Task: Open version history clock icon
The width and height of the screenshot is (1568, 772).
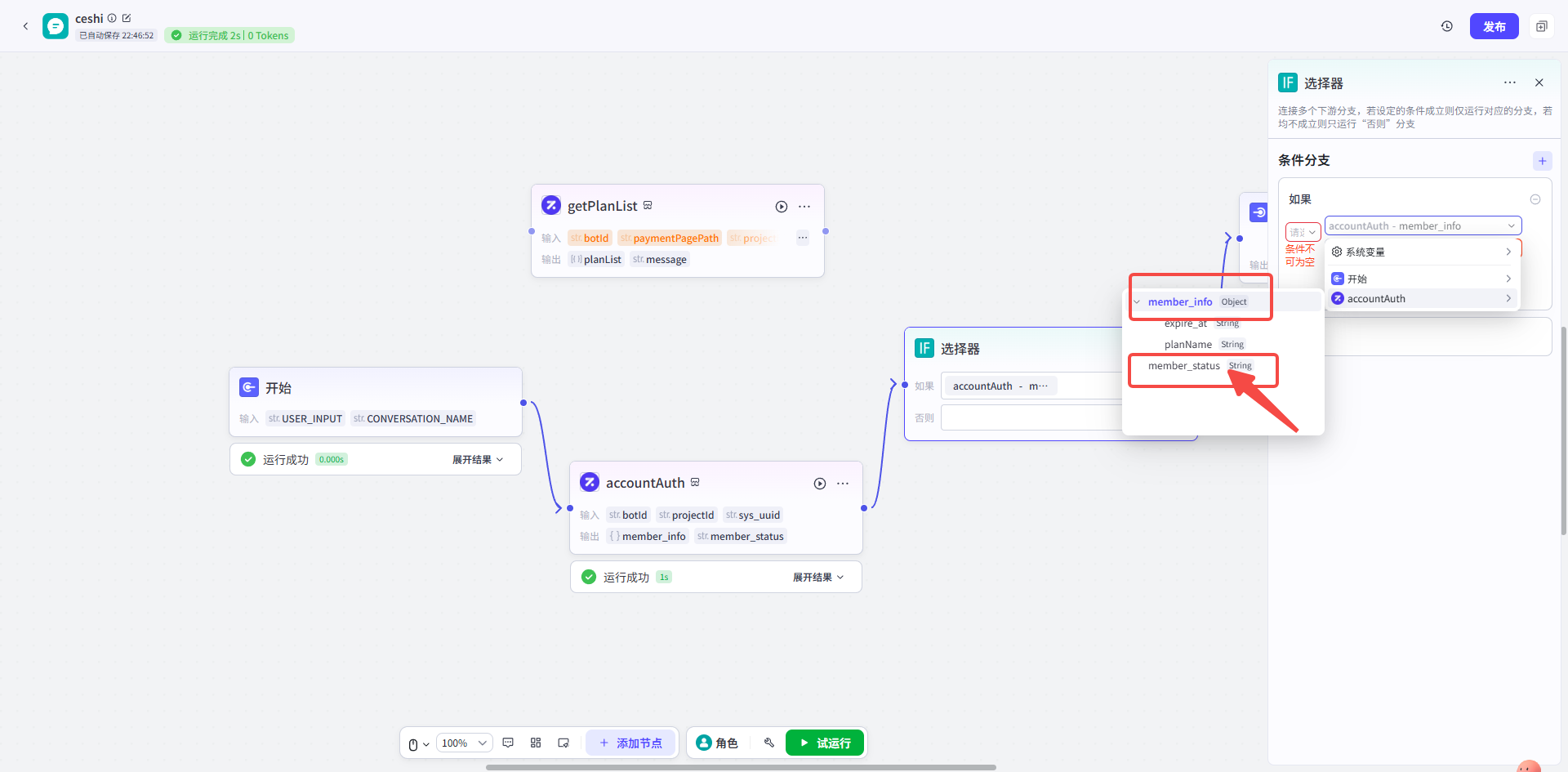Action: 1447,26
